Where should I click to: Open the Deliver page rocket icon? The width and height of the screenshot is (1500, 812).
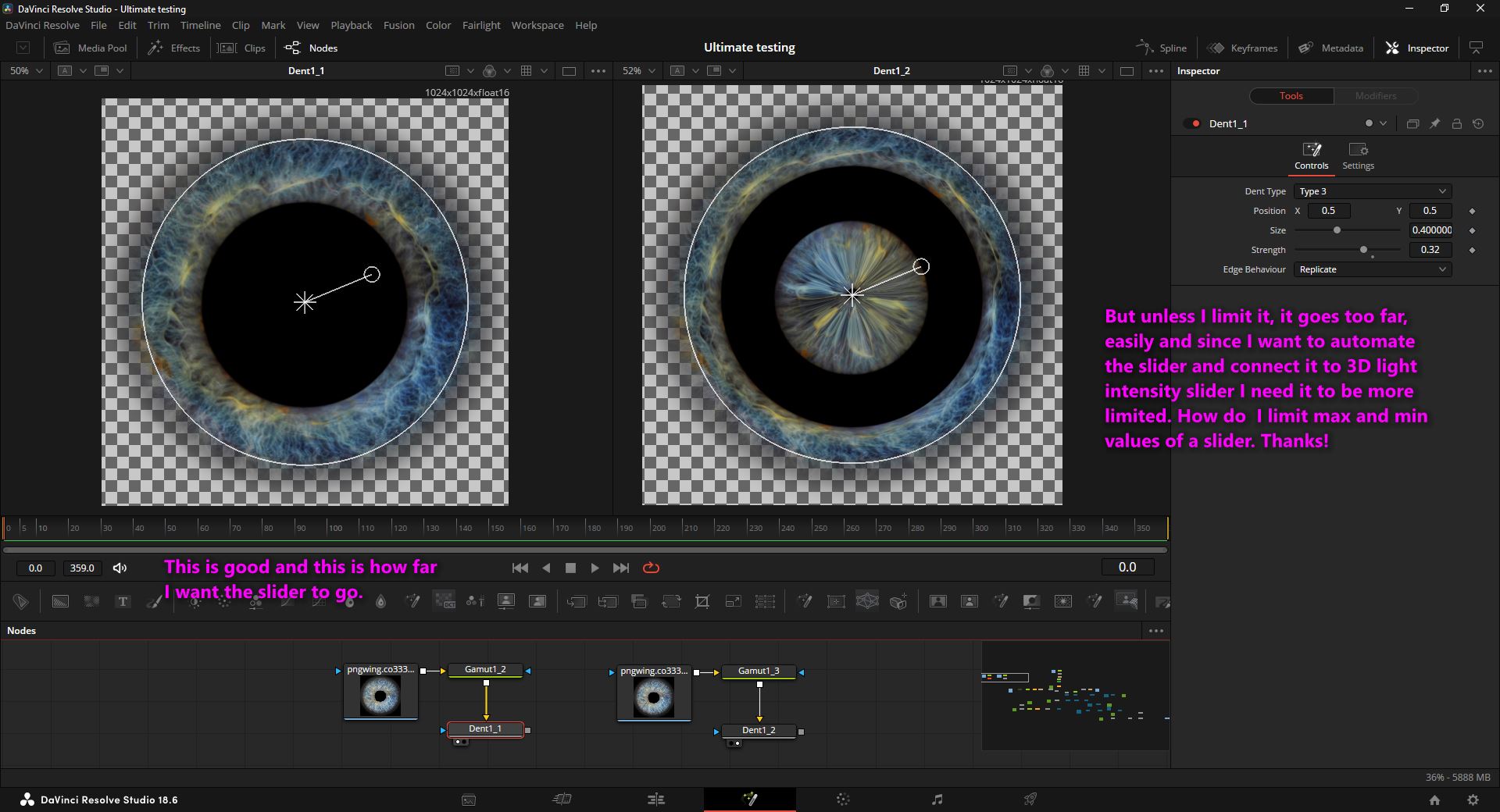pyautogui.click(x=1030, y=799)
